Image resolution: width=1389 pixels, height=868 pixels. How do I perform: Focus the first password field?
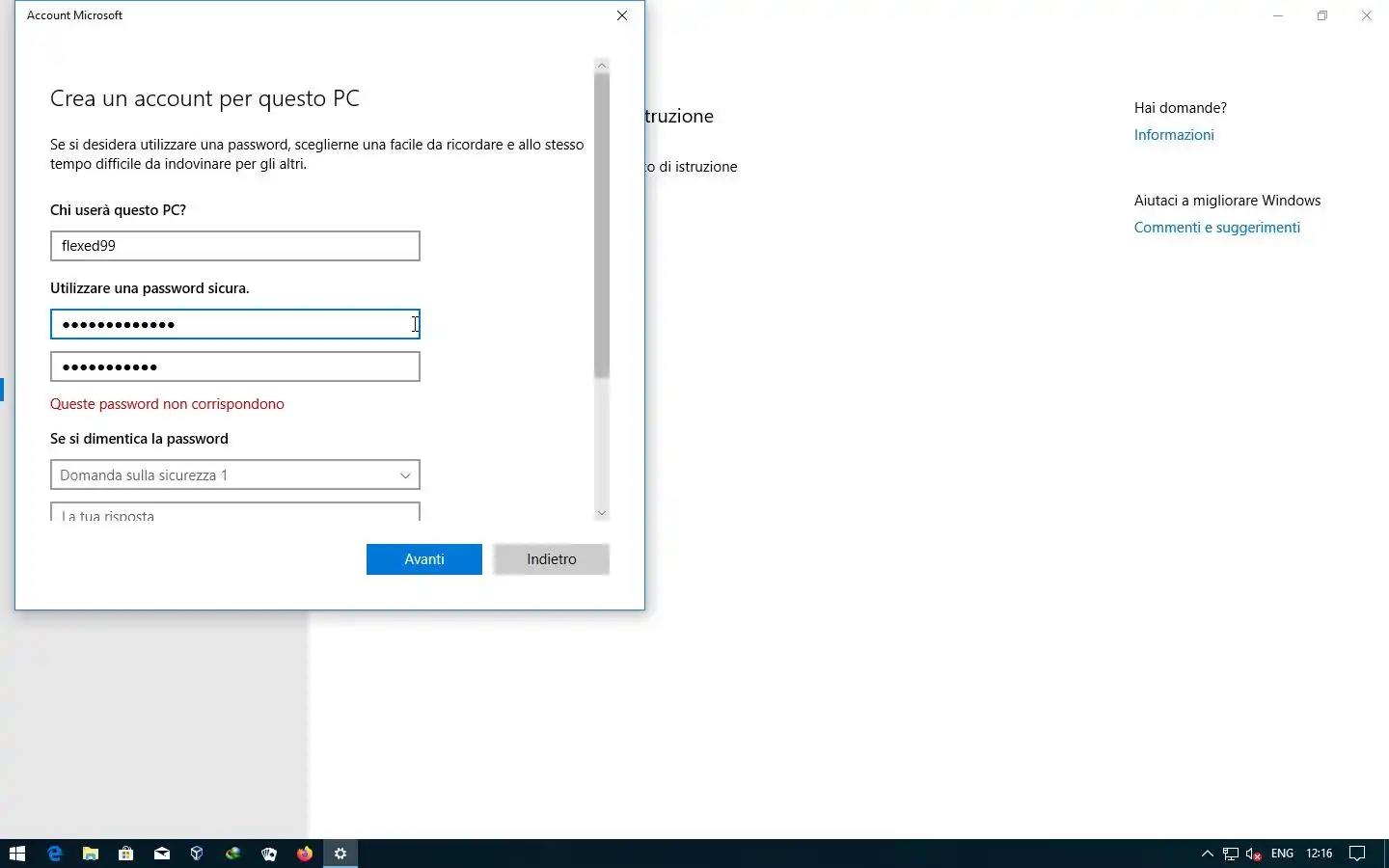point(235,324)
